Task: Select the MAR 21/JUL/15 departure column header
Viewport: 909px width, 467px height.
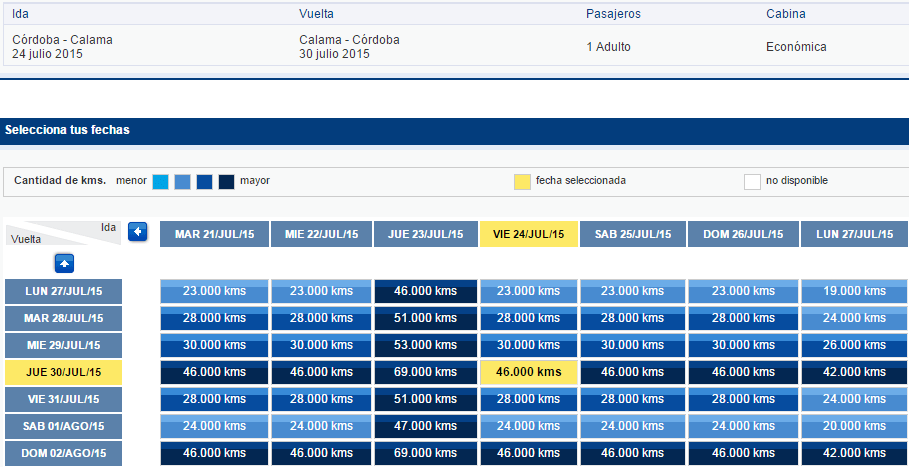Action: click(214, 234)
